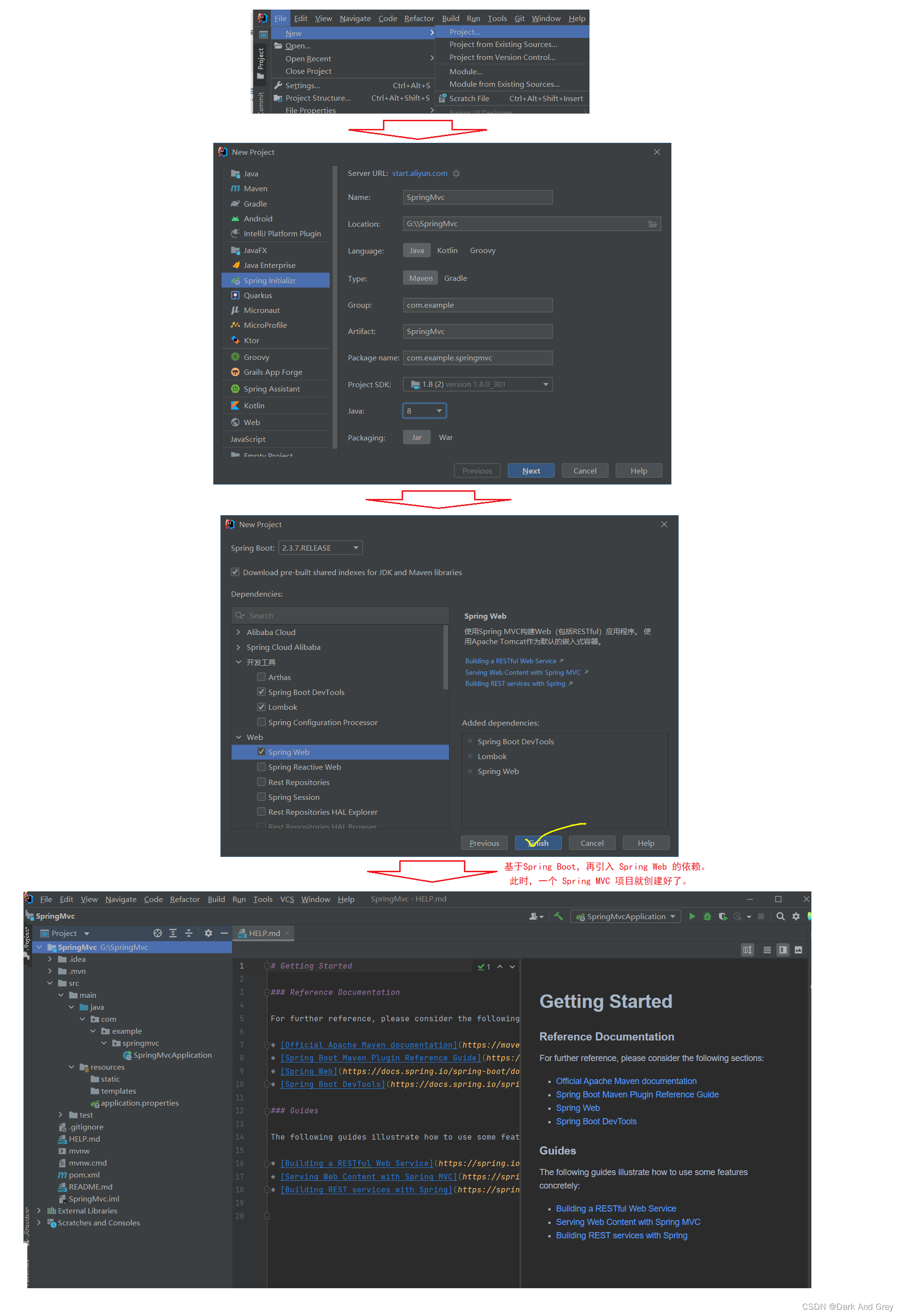Click Previous in dependencies dialog
Screen dimensions: 901x1316
pyautogui.click(x=484, y=843)
